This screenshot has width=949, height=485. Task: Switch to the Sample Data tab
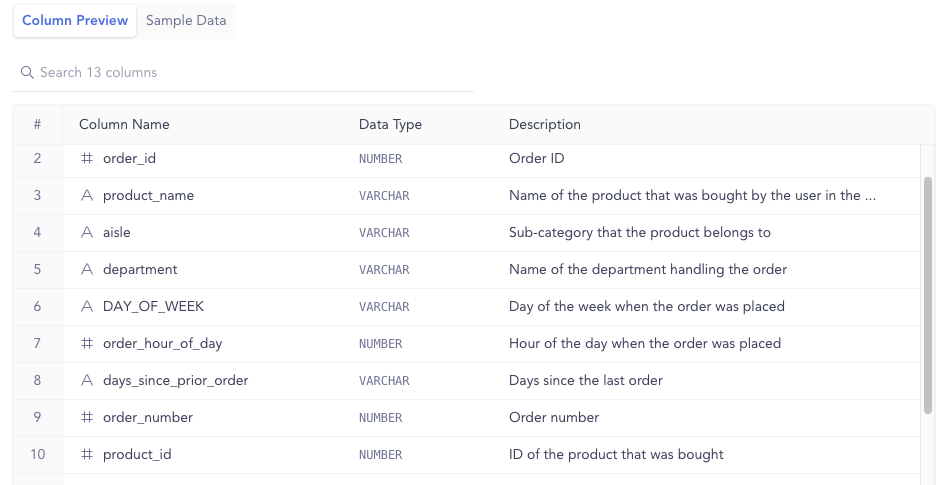point(186,21)
